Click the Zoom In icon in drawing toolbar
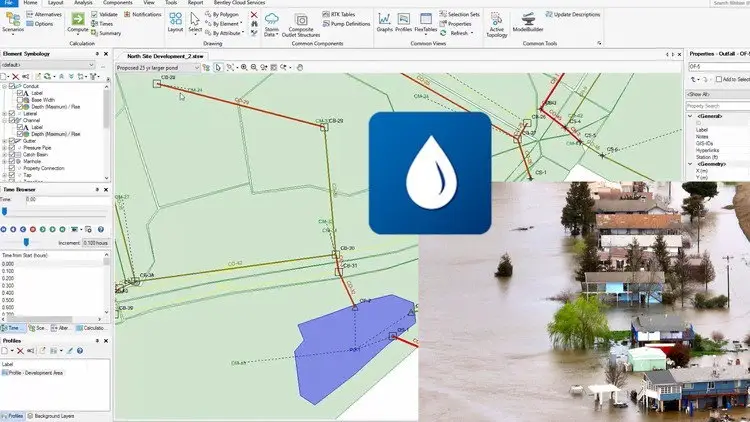The width and height of the screenshot is (750, 422). (244, 67)
